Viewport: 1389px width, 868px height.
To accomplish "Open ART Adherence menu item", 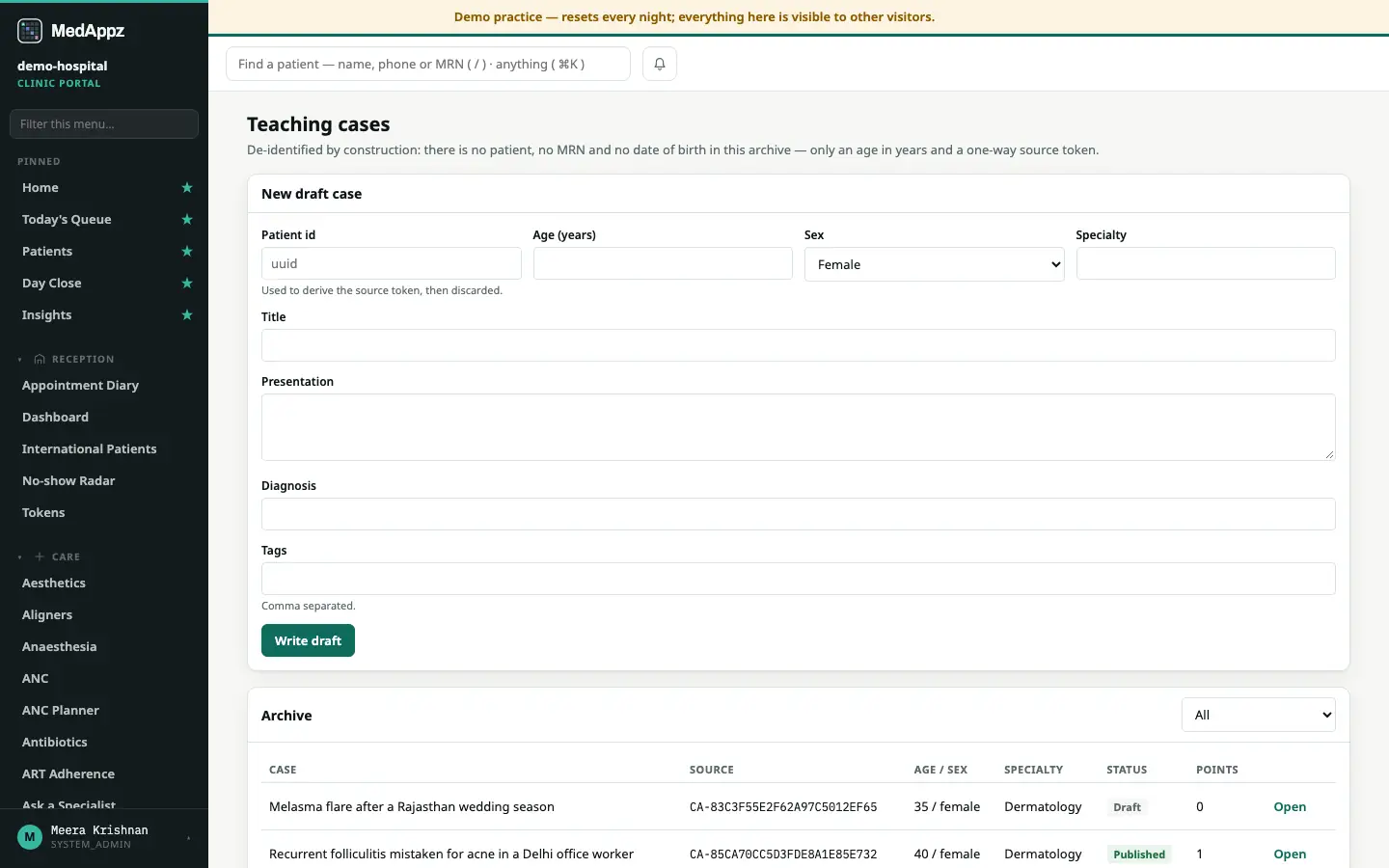I will [x=68, y=774].
